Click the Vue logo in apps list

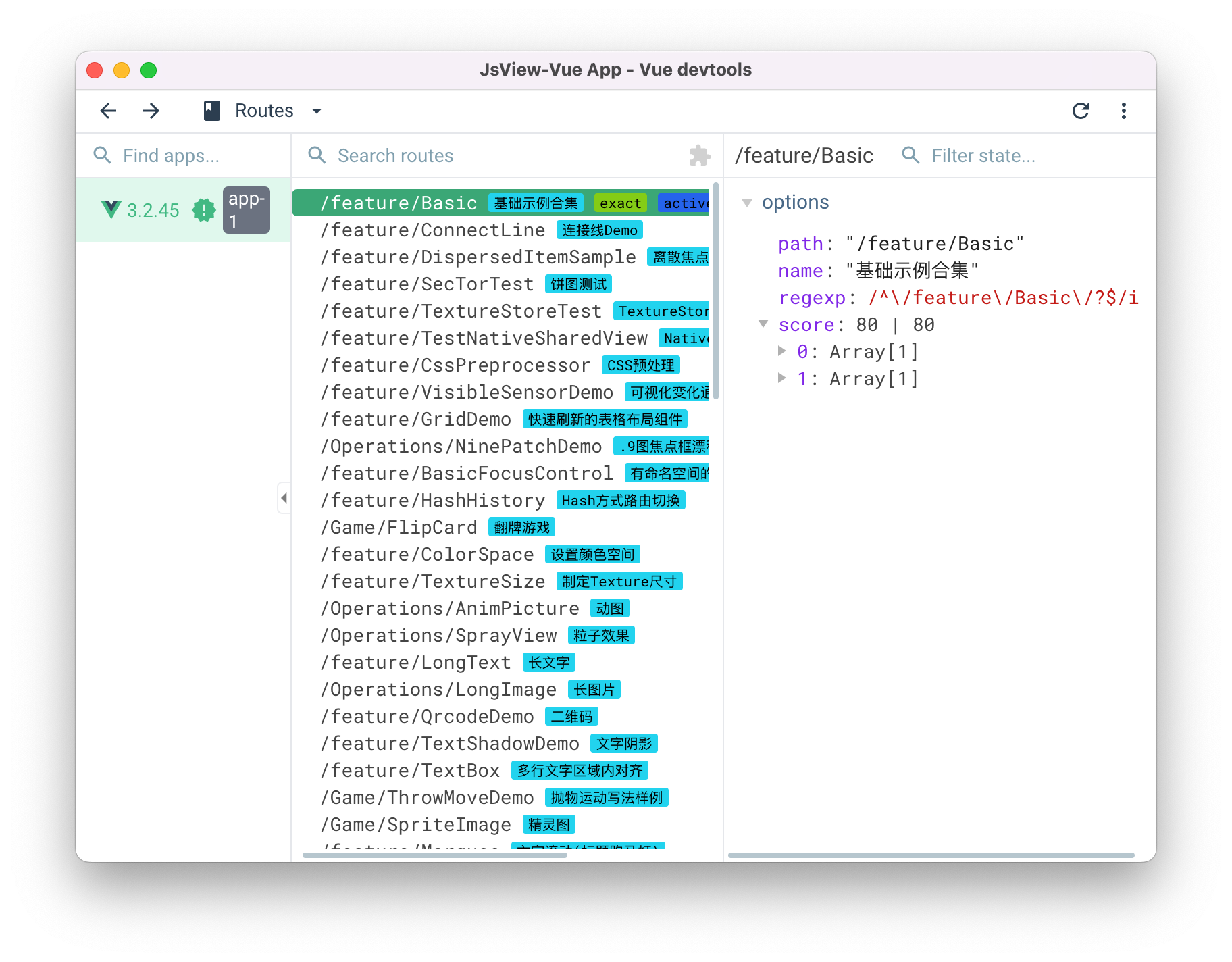(111, 209)
